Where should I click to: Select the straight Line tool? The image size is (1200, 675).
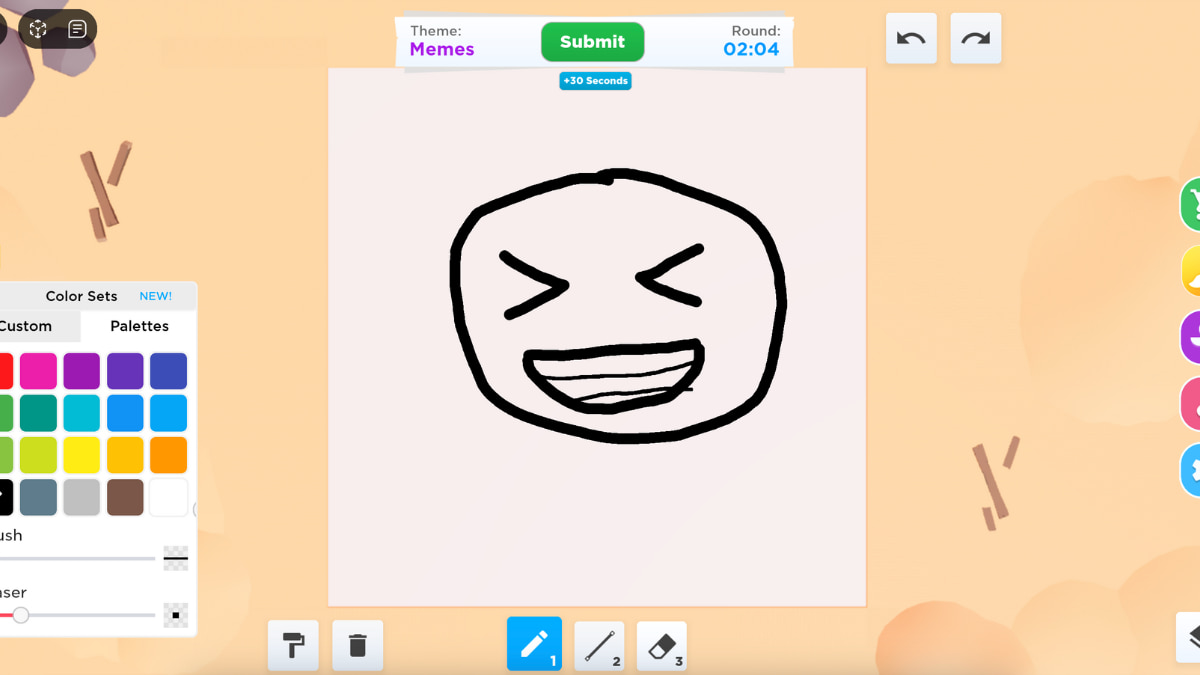click(598, 645)
